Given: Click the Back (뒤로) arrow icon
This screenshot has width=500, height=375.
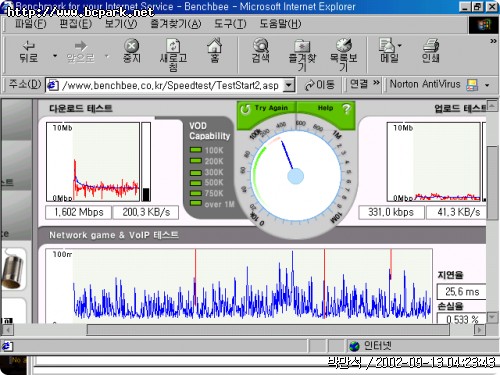Looking at the screenshot, I should point(28,45).
